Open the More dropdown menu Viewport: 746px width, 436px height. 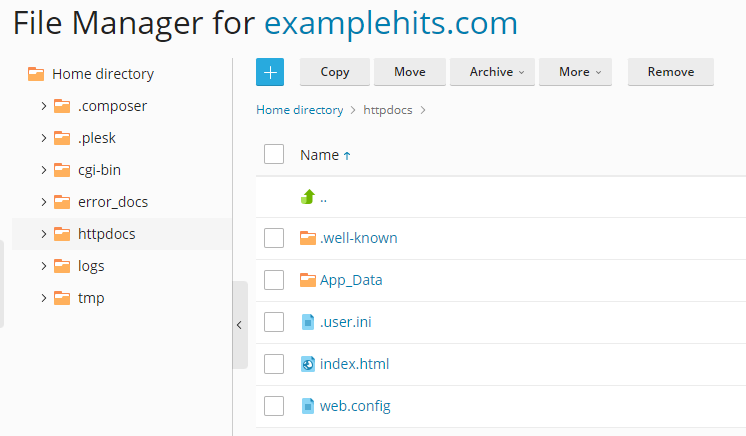point(575,72)
